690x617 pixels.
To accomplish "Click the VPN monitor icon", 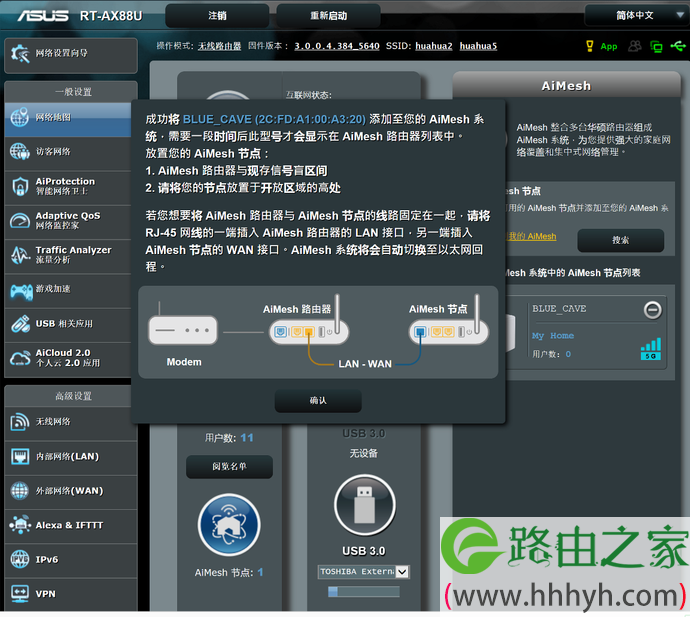I will pyautogui.click(x=20, y=594).
